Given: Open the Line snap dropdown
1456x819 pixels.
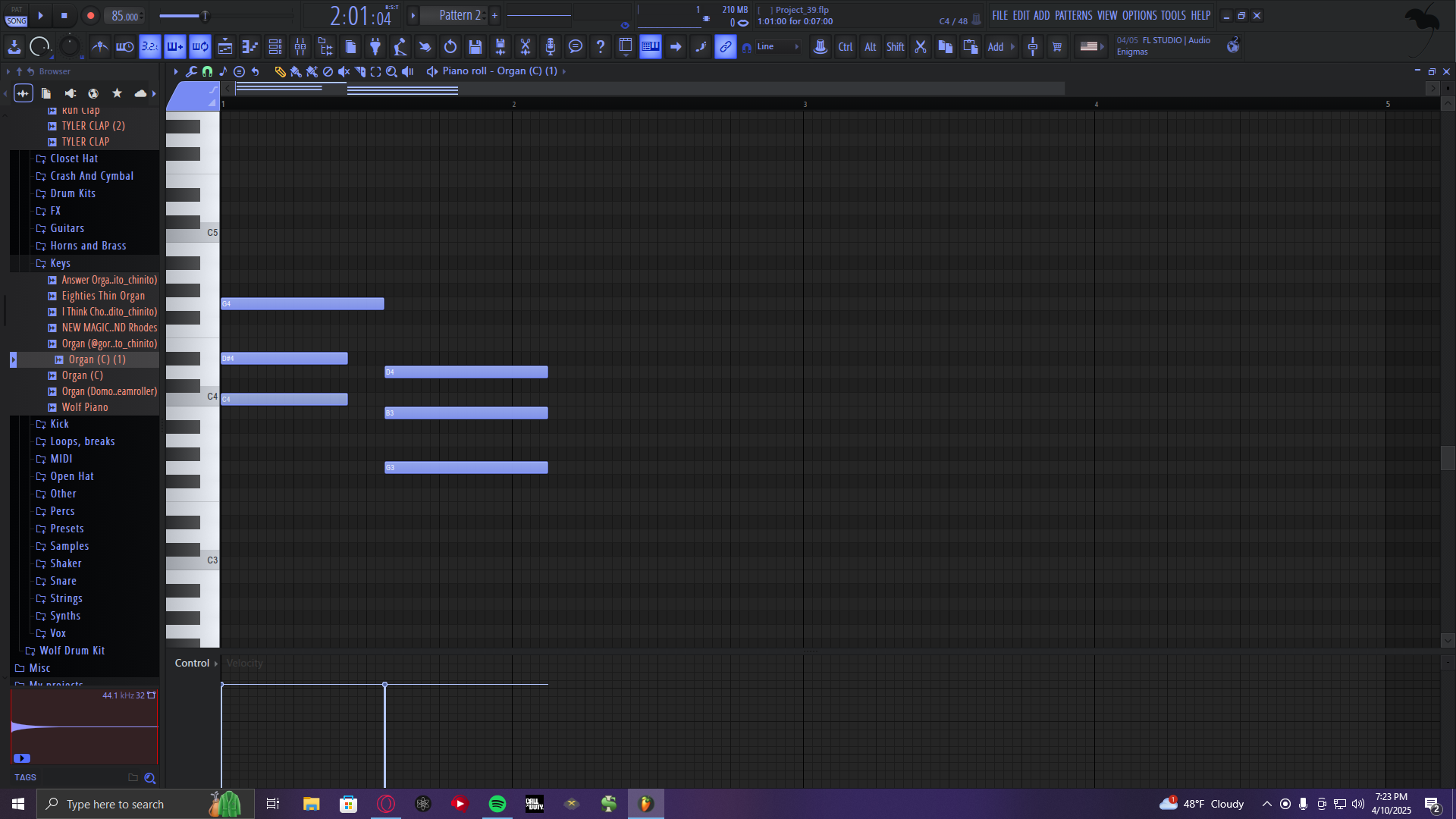Looking at the screenshot, I should 778,47.
